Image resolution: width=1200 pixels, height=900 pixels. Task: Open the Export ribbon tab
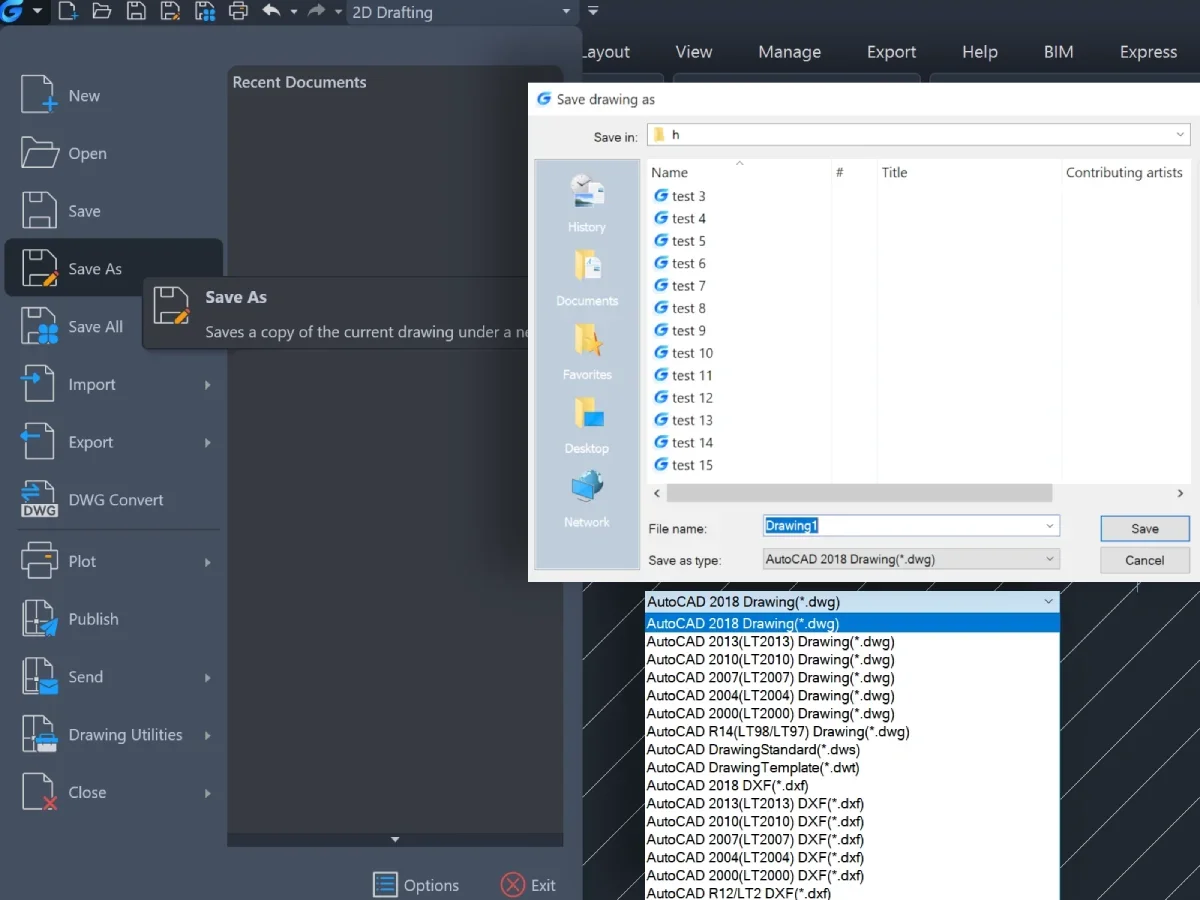[x=891, y=52]
